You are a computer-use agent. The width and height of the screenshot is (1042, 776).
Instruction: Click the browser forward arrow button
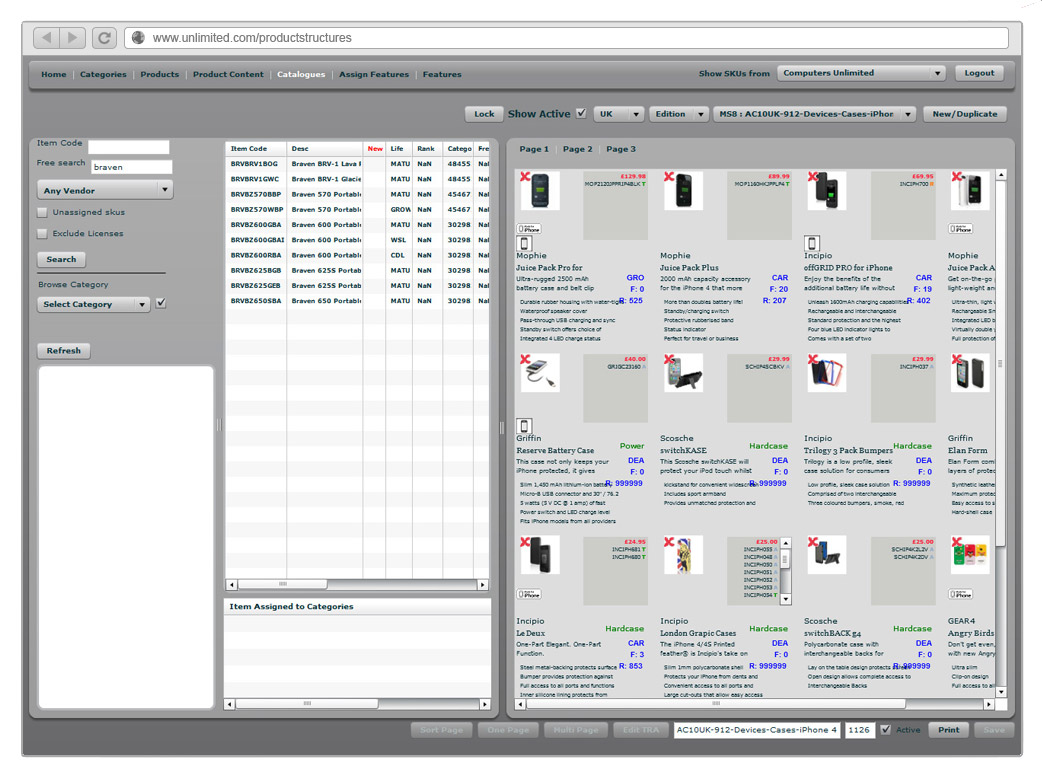72,38
